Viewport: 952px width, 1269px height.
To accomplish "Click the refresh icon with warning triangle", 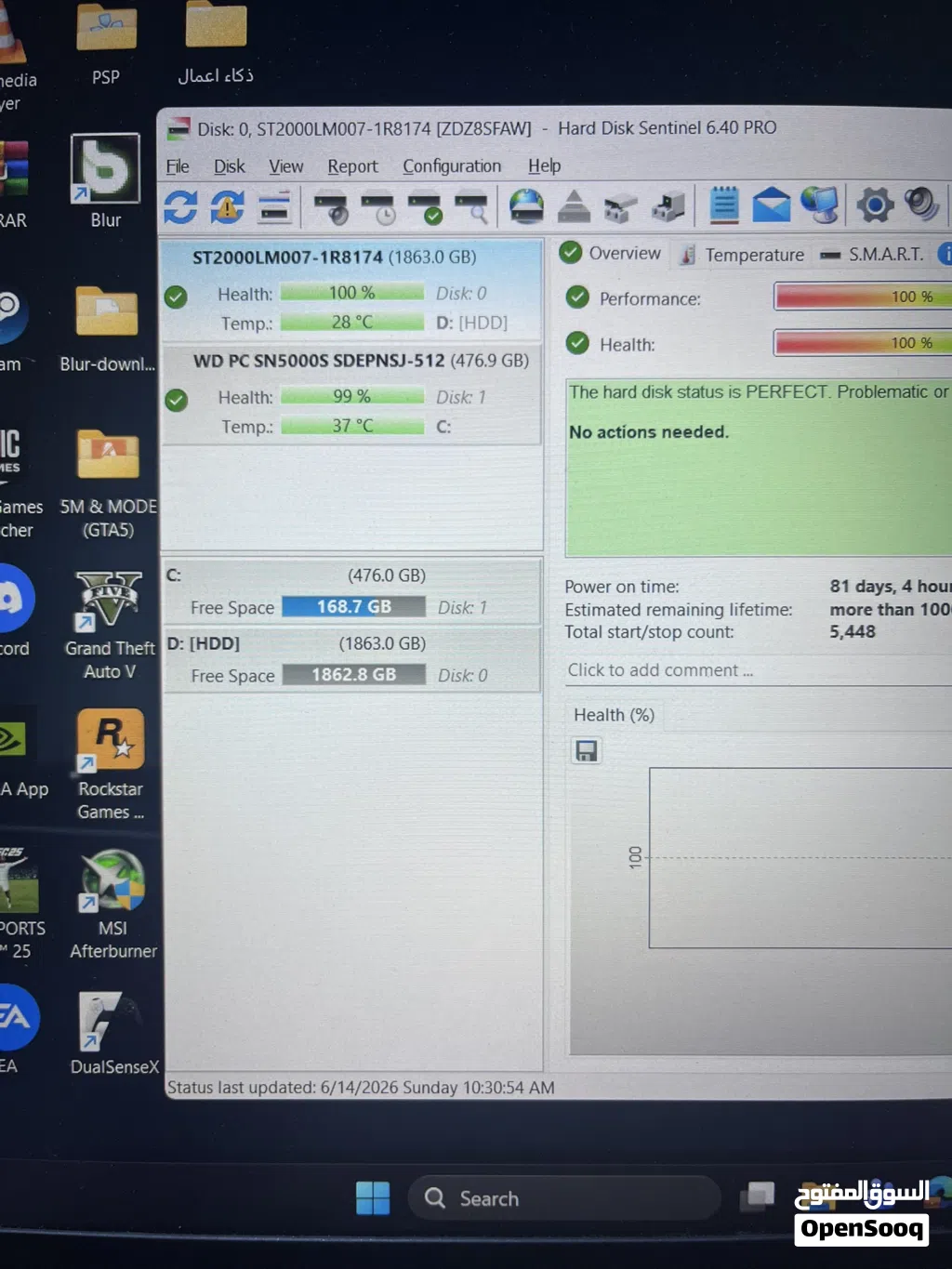I will pos(227,206).
